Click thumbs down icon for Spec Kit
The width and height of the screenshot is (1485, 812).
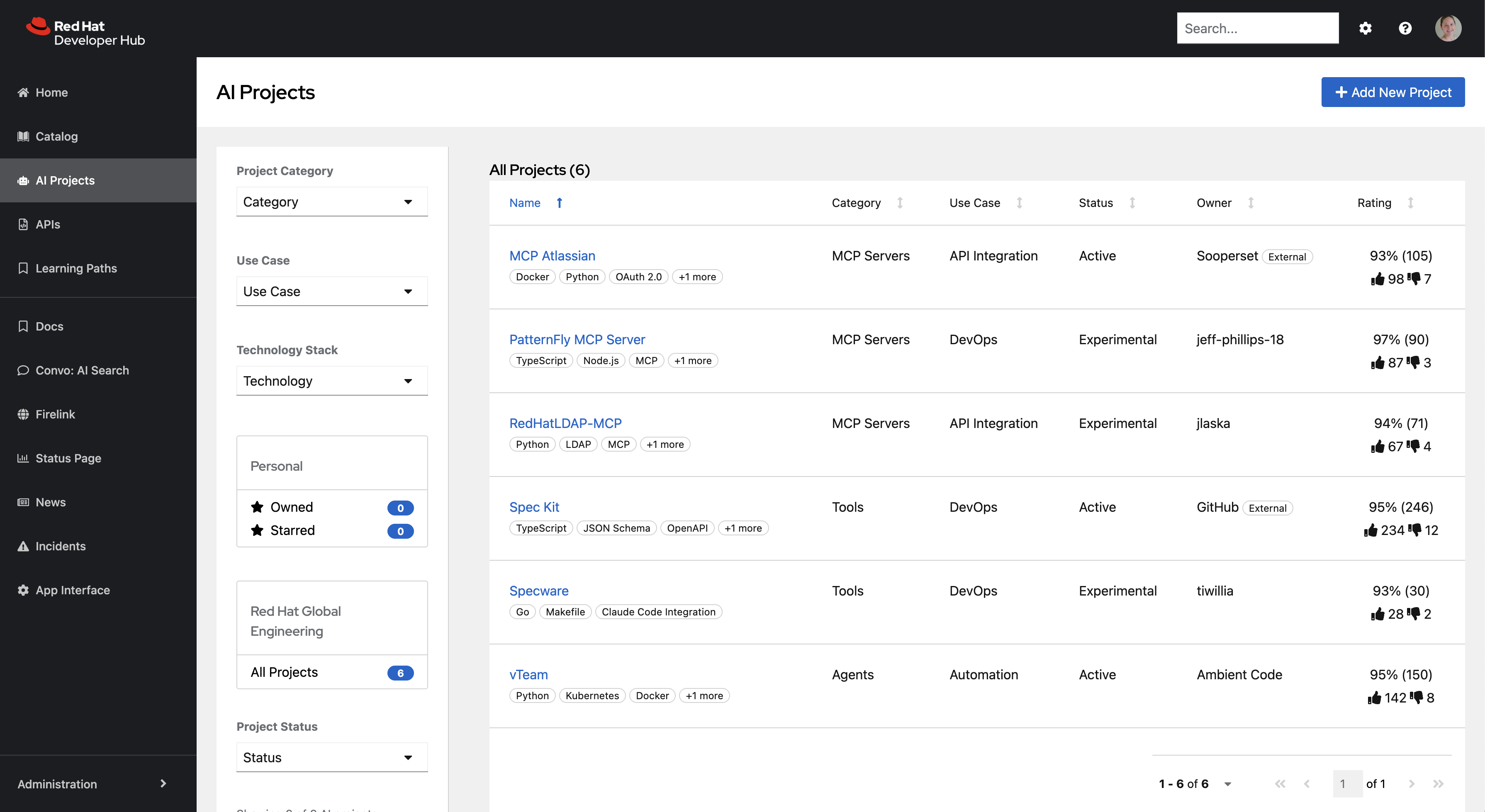click(1415, 530)
